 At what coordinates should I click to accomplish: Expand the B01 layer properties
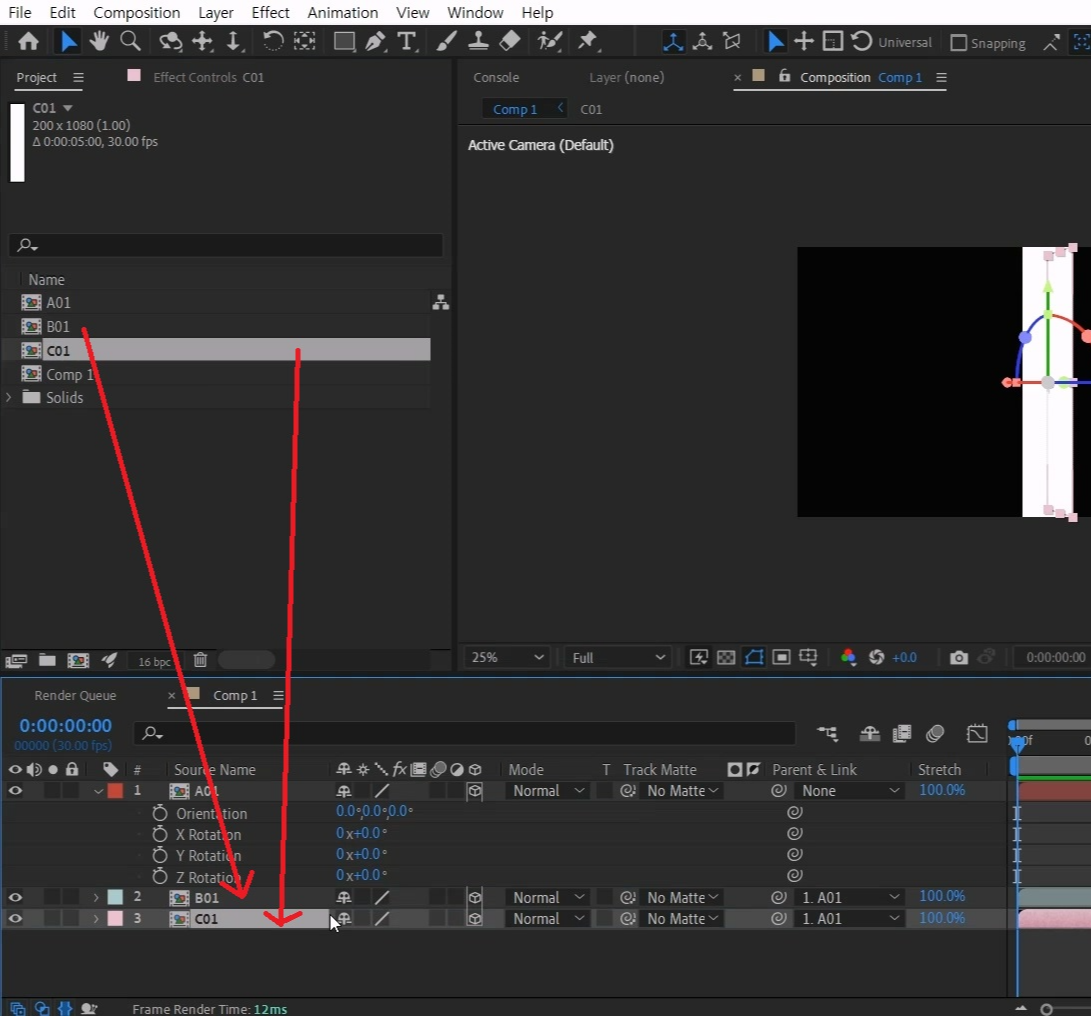point(96,898)
